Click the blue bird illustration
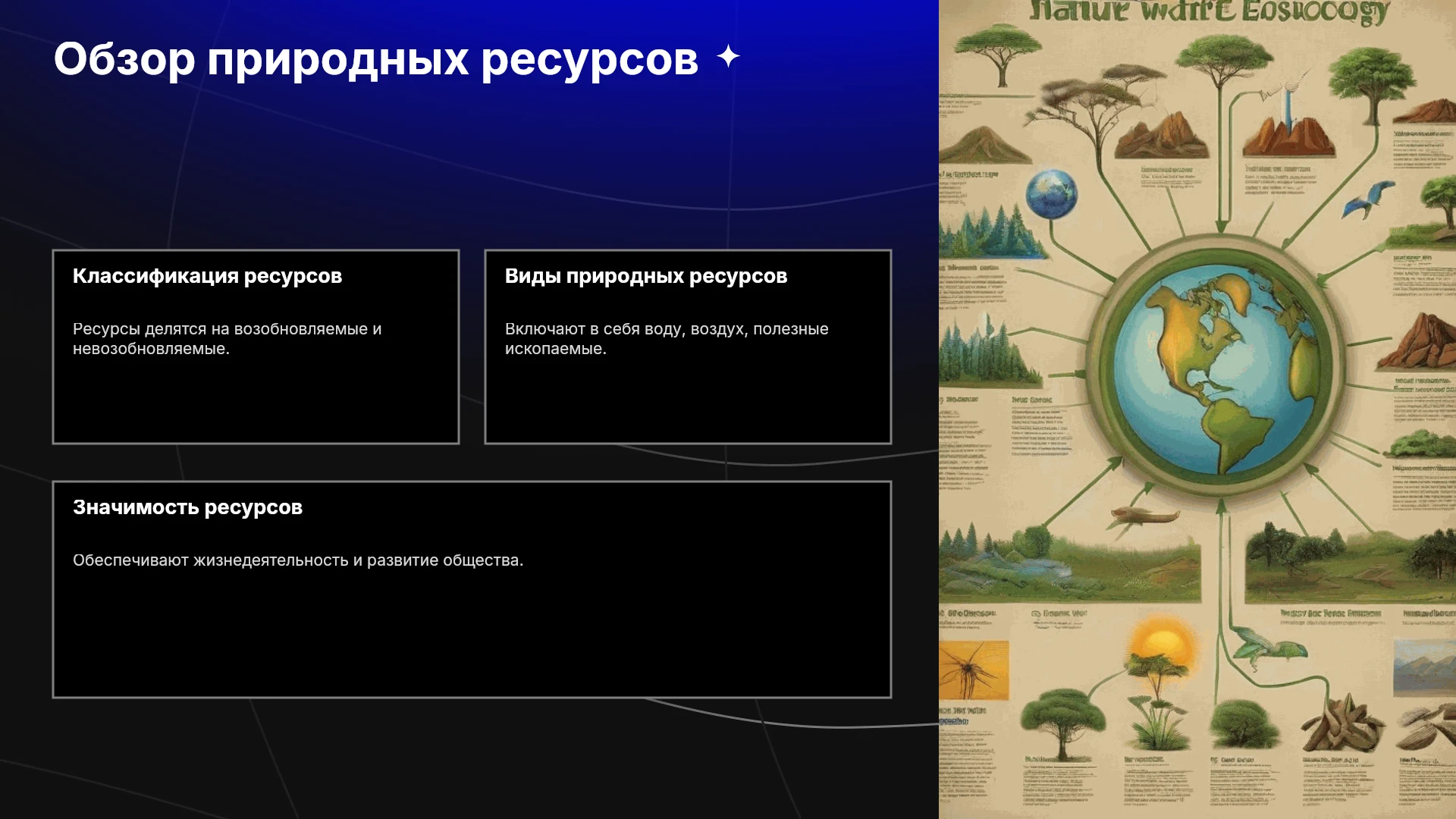 tap(1370, 199)
